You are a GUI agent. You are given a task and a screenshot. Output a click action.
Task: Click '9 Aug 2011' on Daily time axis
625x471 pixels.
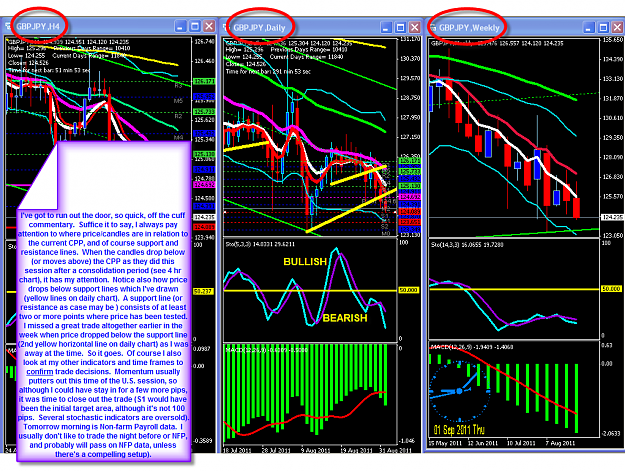pyautogui.click(x=315, y=450)
